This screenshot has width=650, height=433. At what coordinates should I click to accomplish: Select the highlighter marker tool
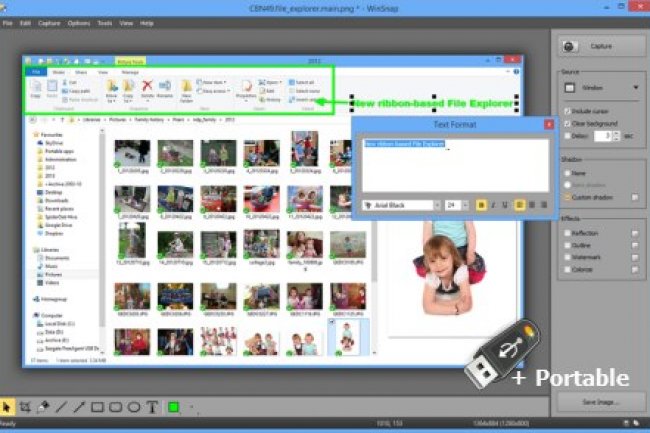point(43,407)
